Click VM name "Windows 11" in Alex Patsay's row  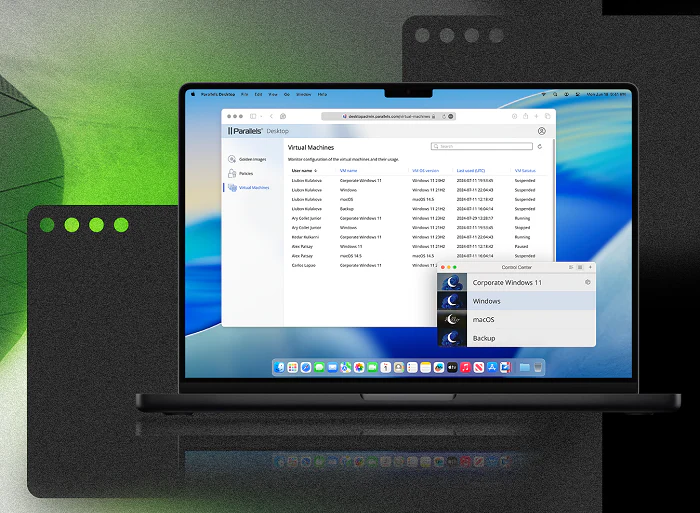pos(351,246)
